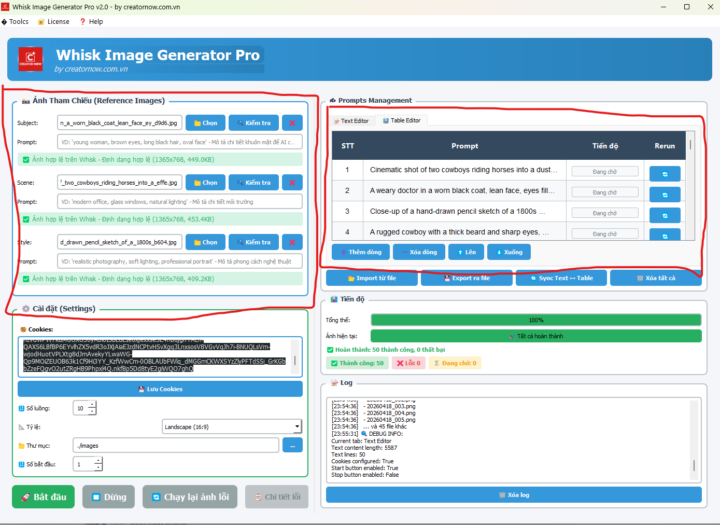Click the Xóa dòng button
The image size is (720, 525).
point(419,252)
